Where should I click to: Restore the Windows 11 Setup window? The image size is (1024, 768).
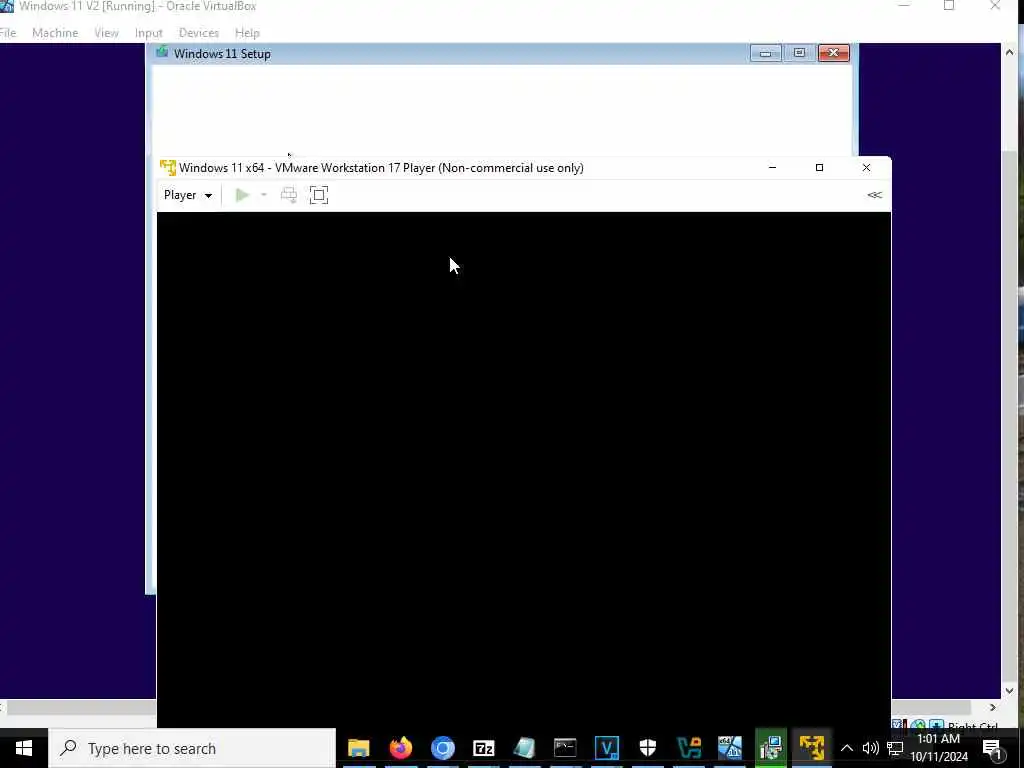(x=799, y=53)
